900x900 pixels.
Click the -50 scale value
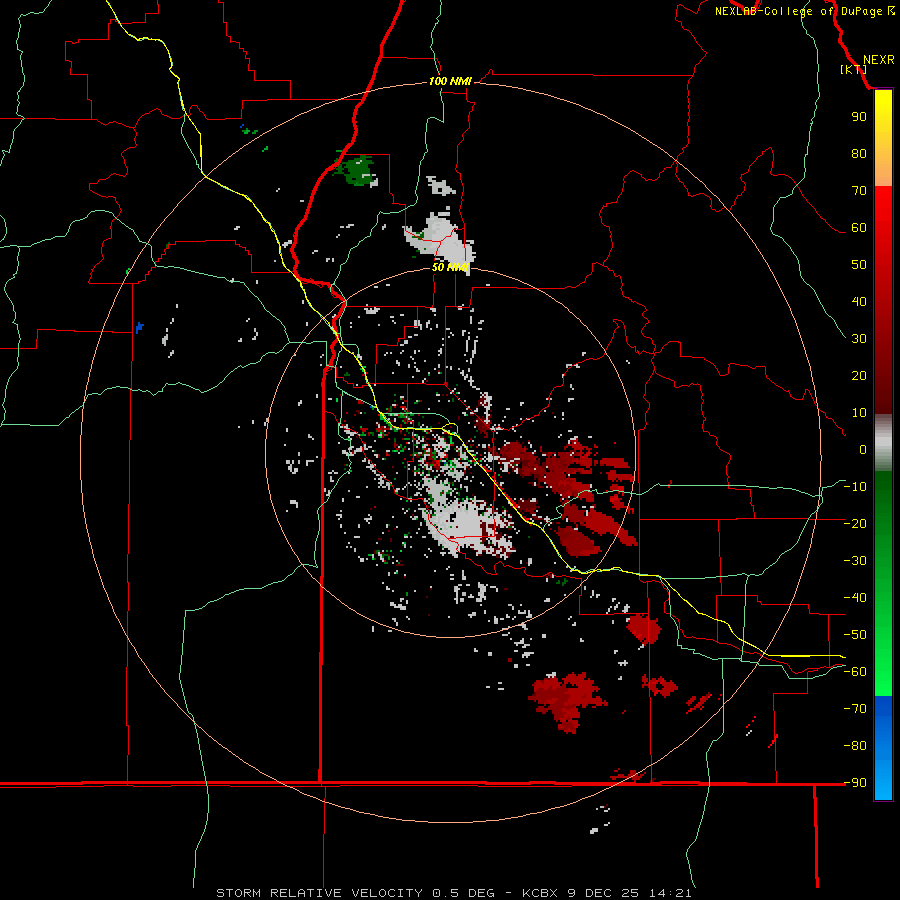tap(855, 635)
